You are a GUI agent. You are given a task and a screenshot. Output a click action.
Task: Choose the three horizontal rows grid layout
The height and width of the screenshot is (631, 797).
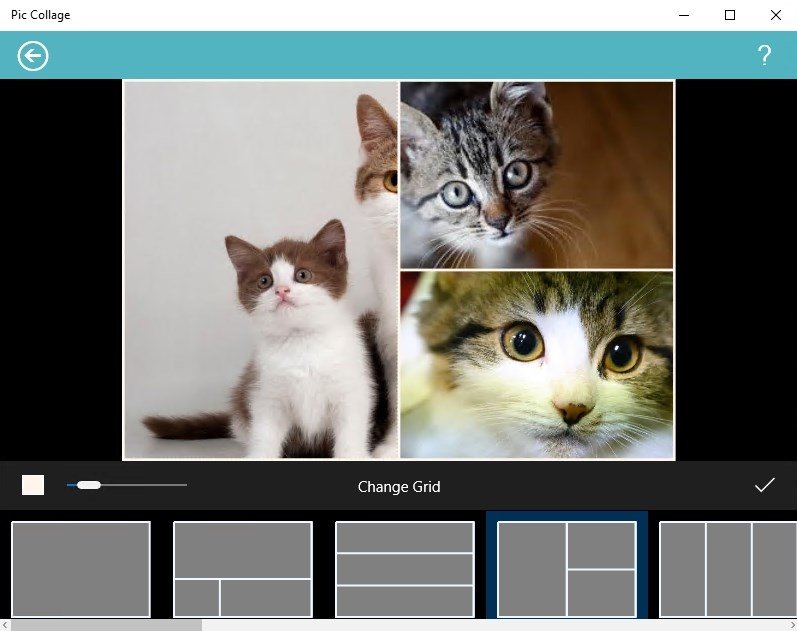coord(405,569)
